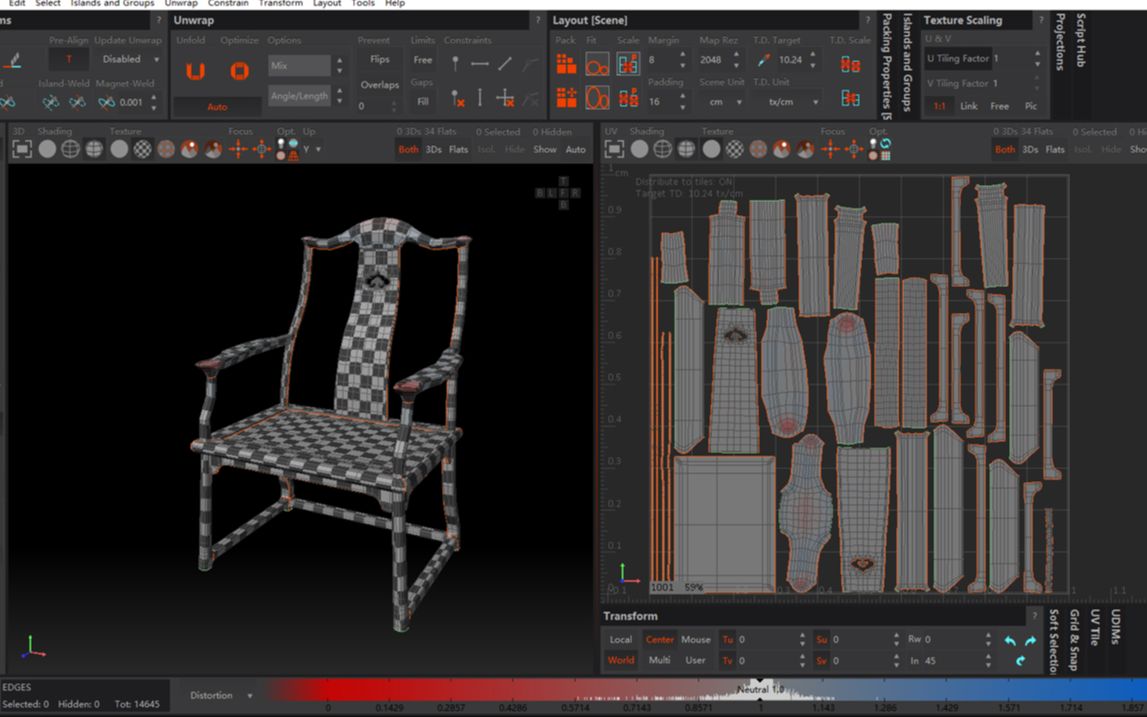The width and height of the screenshot is (1147, 717).
Task: Open the Constrain menu
Action: (x=228, y=3)
